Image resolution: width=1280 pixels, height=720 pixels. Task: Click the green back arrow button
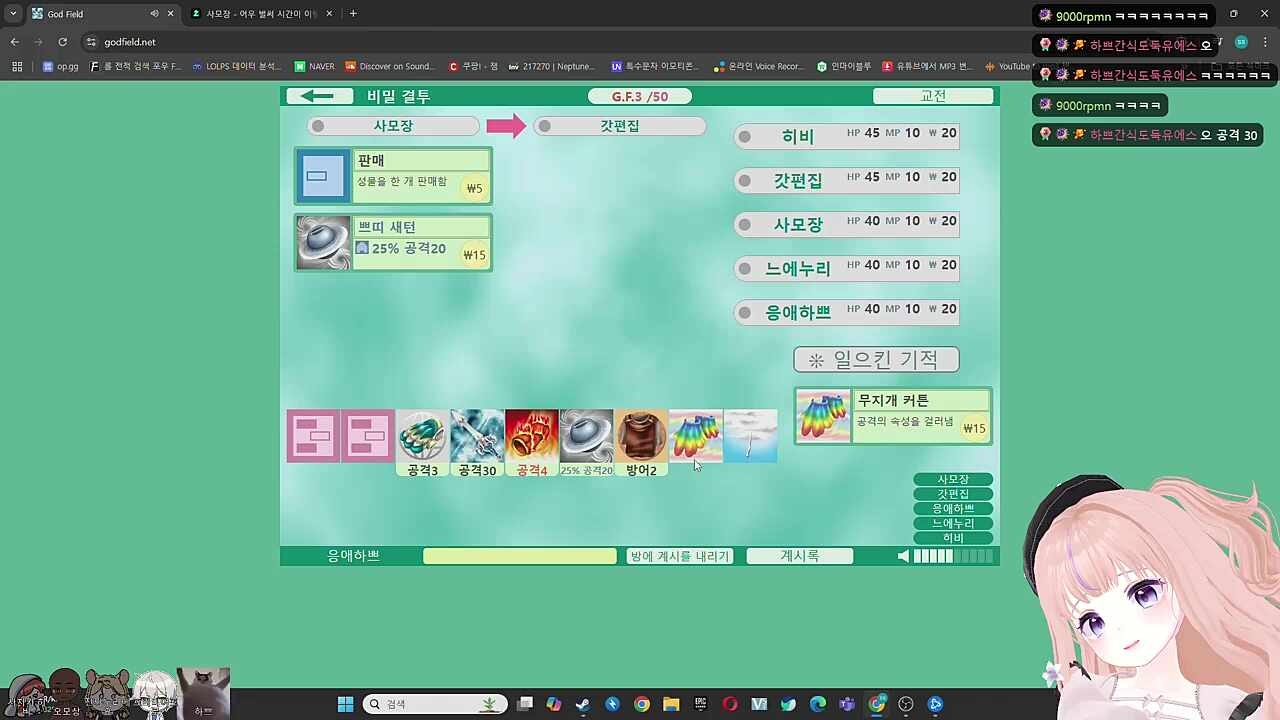click(x=320, y=96)
